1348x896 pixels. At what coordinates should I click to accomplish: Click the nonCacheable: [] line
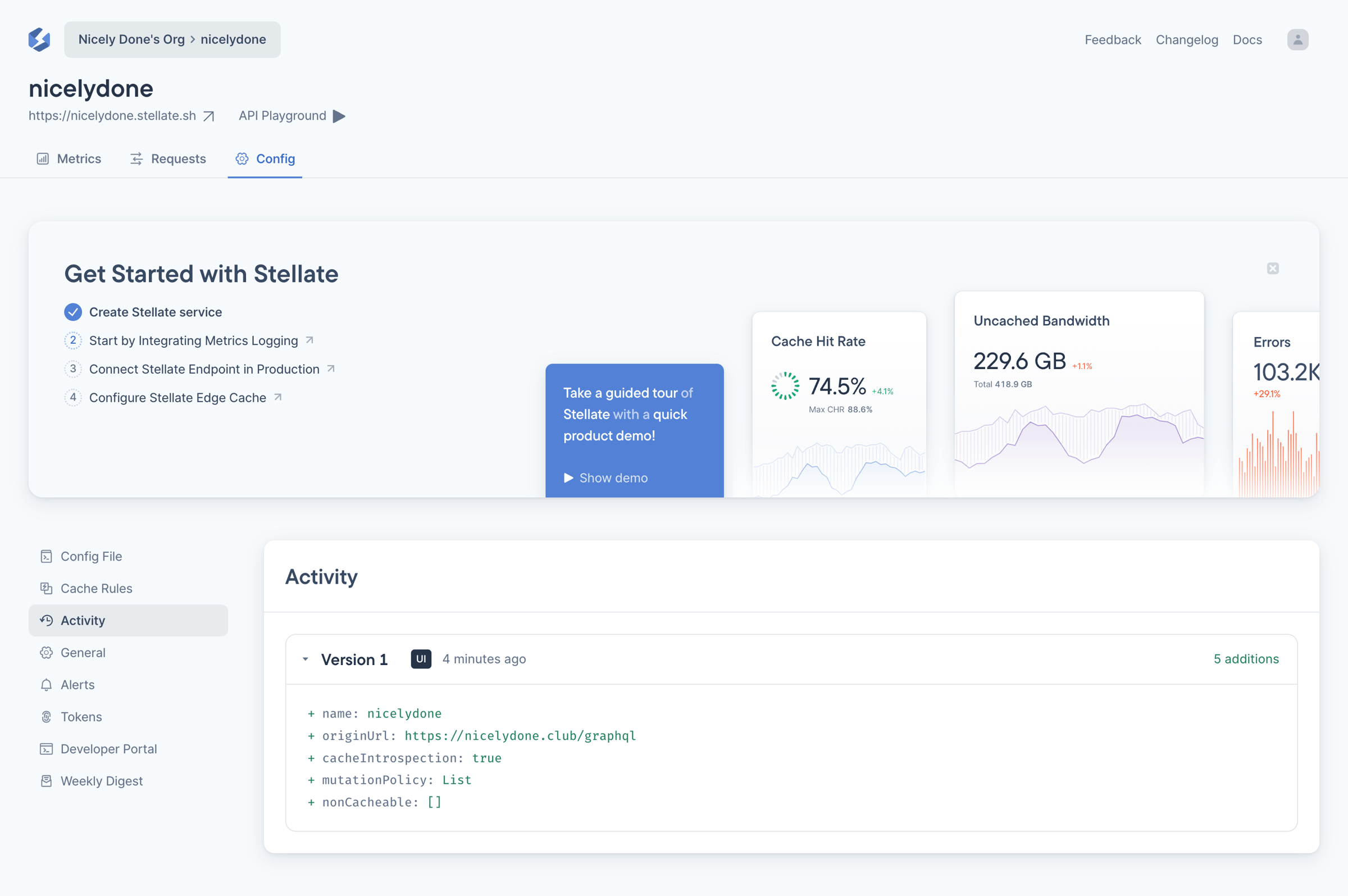click(375, 802)
